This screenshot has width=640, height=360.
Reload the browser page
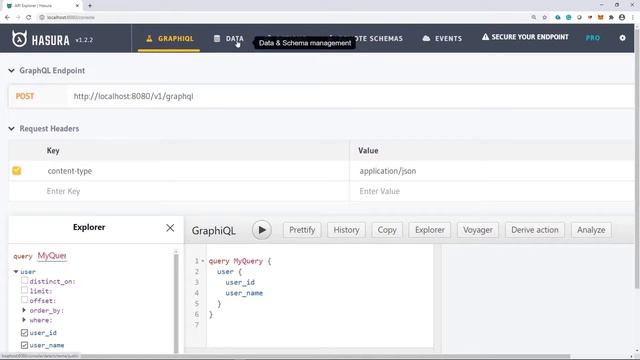coord(29,18)
